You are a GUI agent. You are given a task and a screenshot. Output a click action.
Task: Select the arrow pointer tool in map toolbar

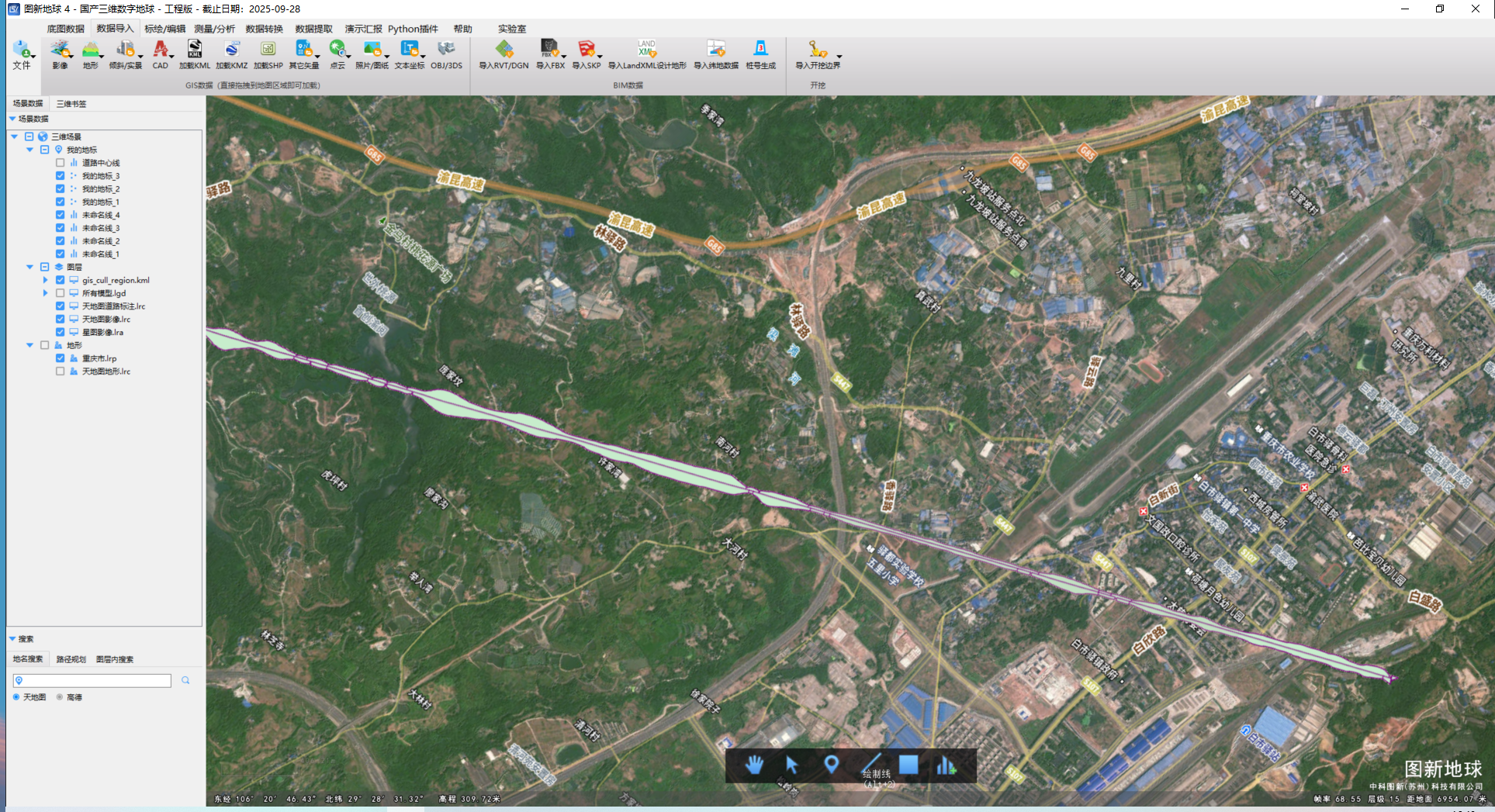792,765
